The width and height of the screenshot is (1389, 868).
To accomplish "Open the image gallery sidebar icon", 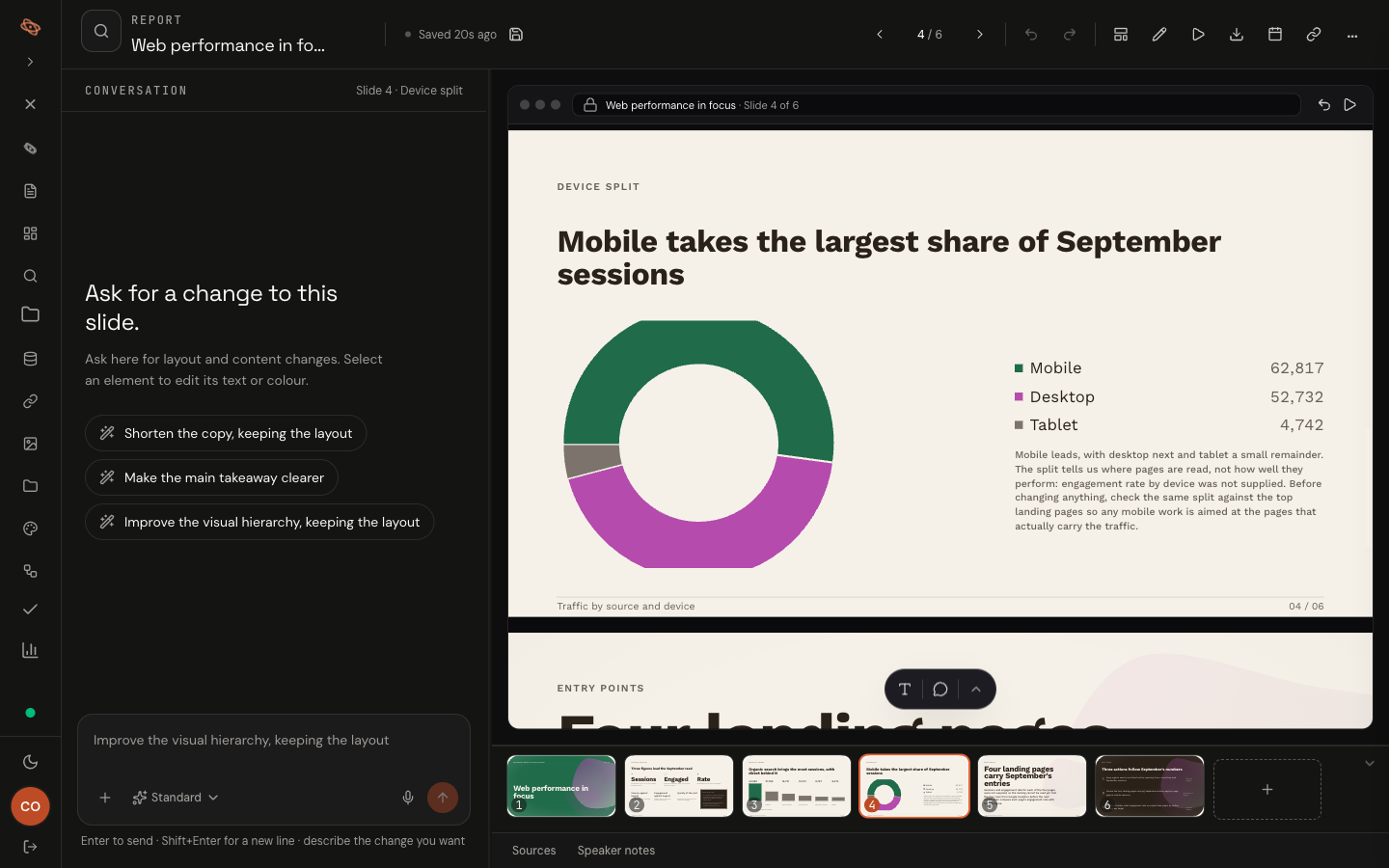I will coord(31,444).
